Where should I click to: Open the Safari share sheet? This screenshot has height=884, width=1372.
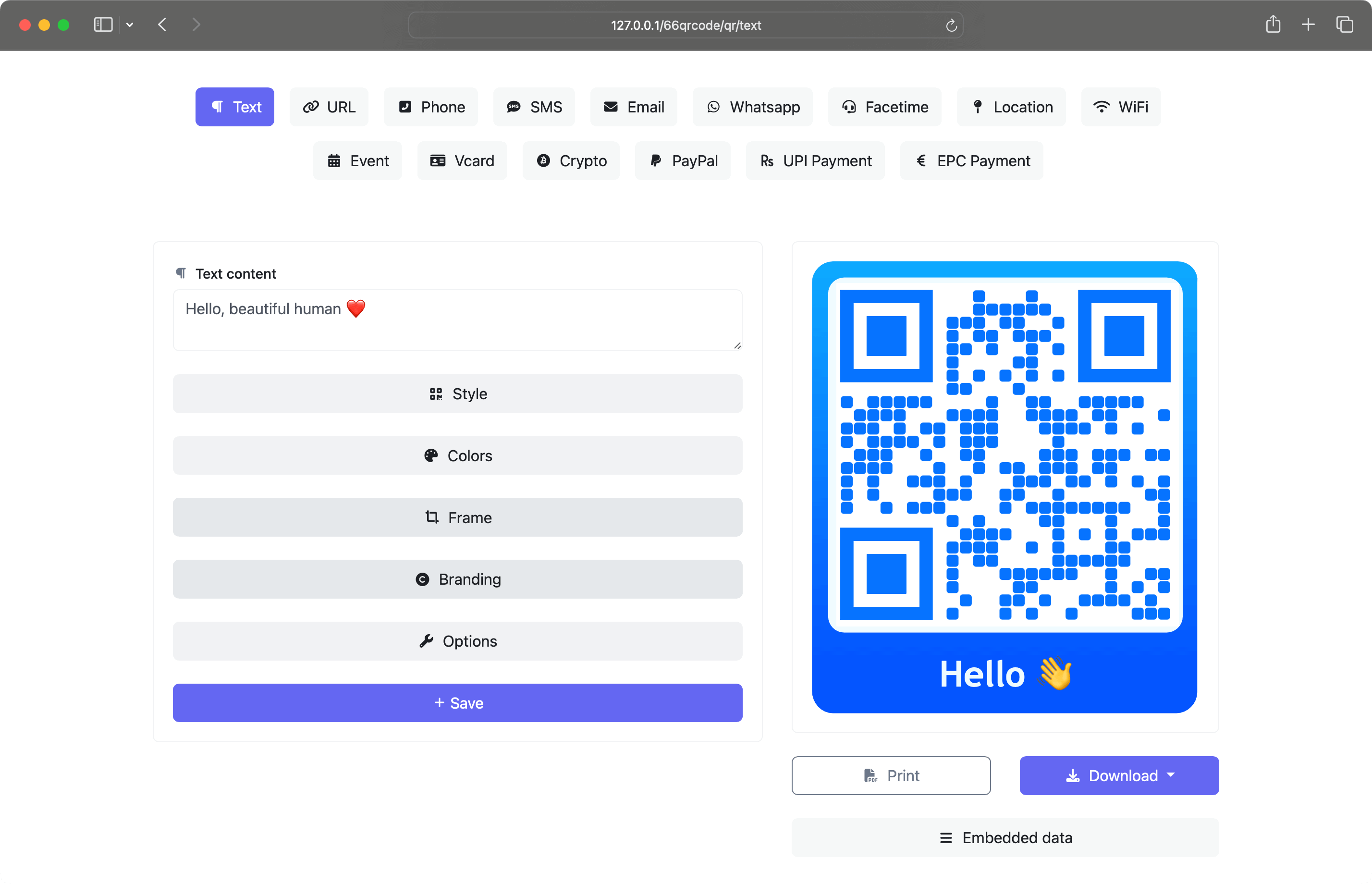coord(1273,24)
